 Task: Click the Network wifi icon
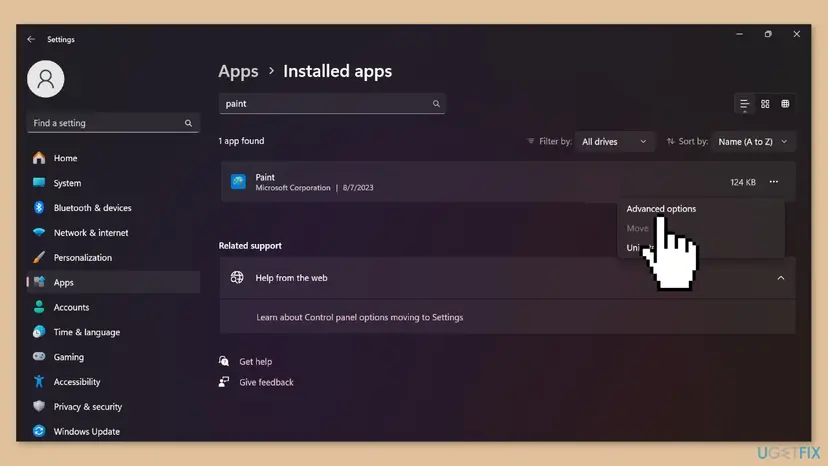click(39, 232)
